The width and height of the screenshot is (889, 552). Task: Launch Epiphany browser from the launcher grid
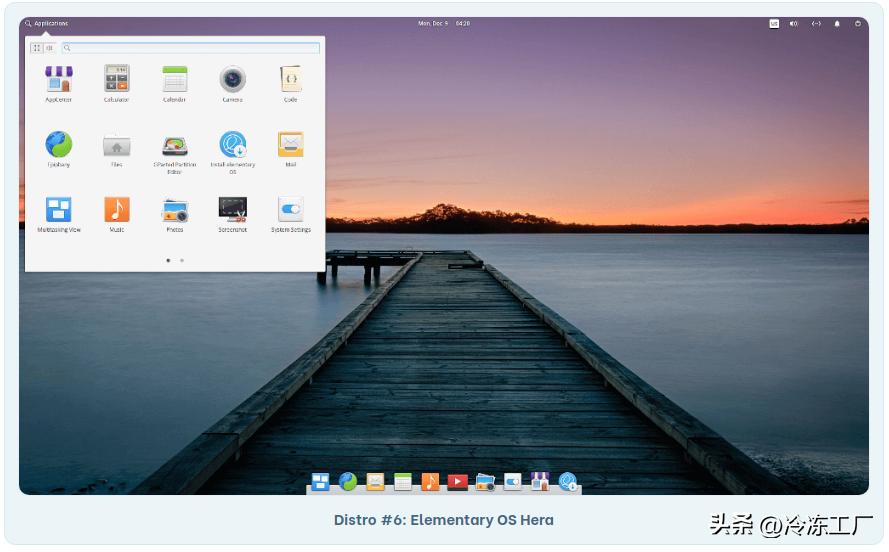pyautogui.click(x=59, y=148)
